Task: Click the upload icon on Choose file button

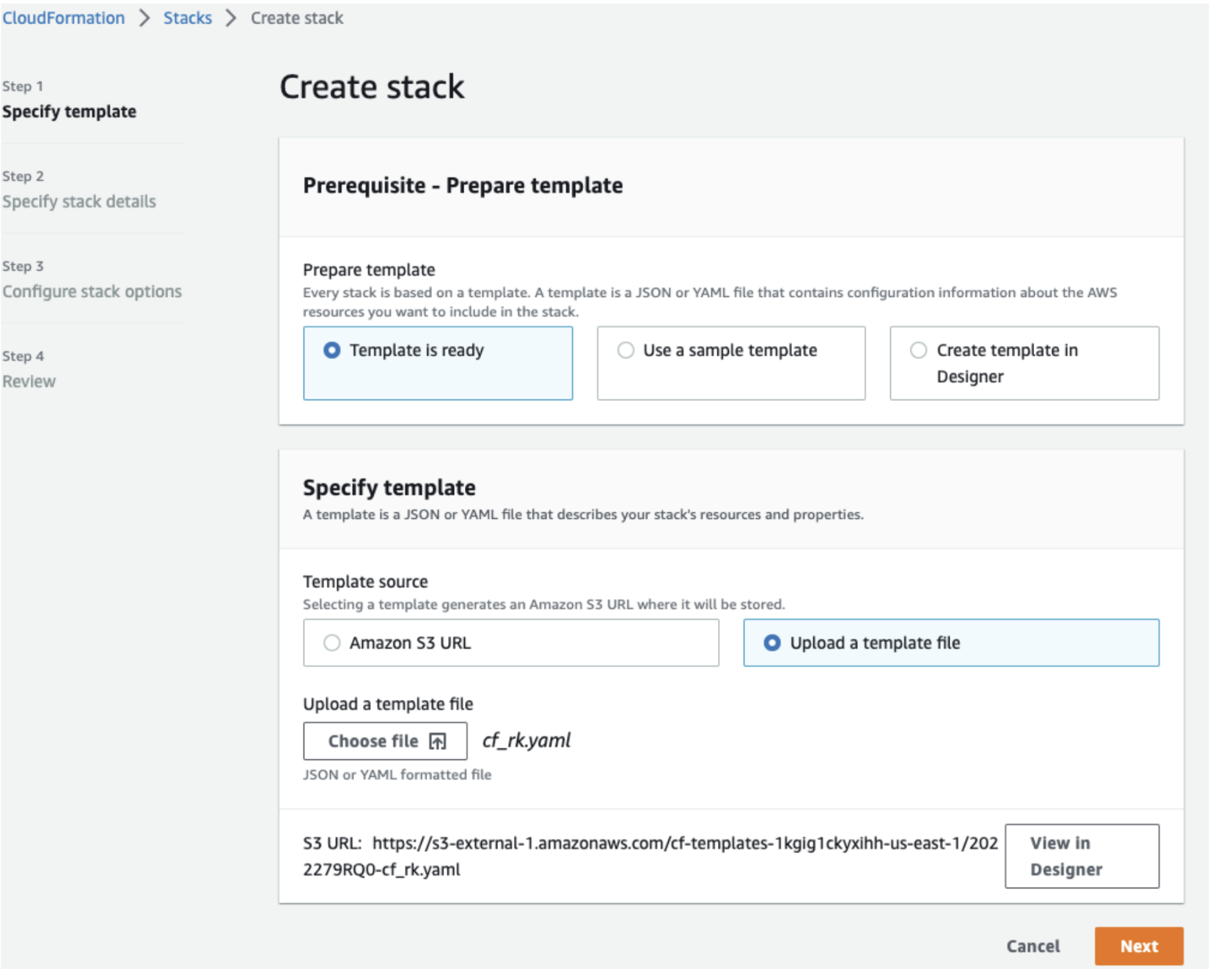Action: [x=438, y=741]
